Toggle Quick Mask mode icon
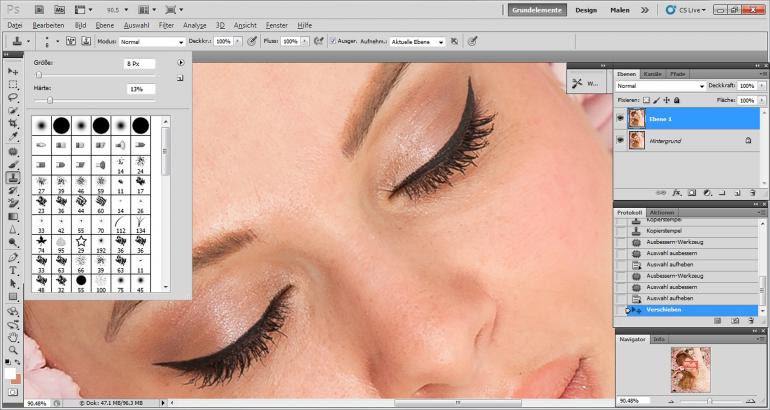This screenshot has height=410, width=770. [x=13, y=392]
